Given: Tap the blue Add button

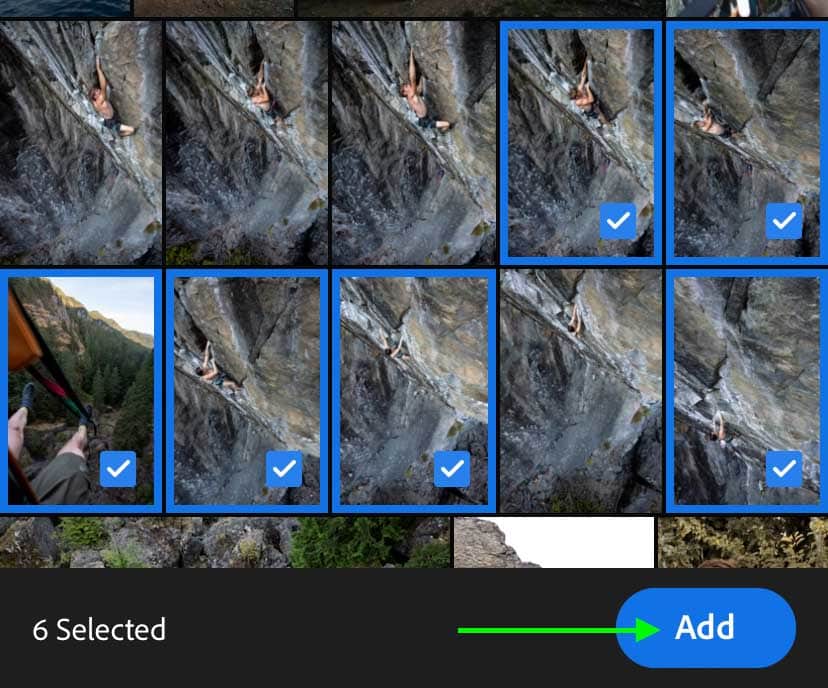Looking at the screenshot, I should coord(705,627).
